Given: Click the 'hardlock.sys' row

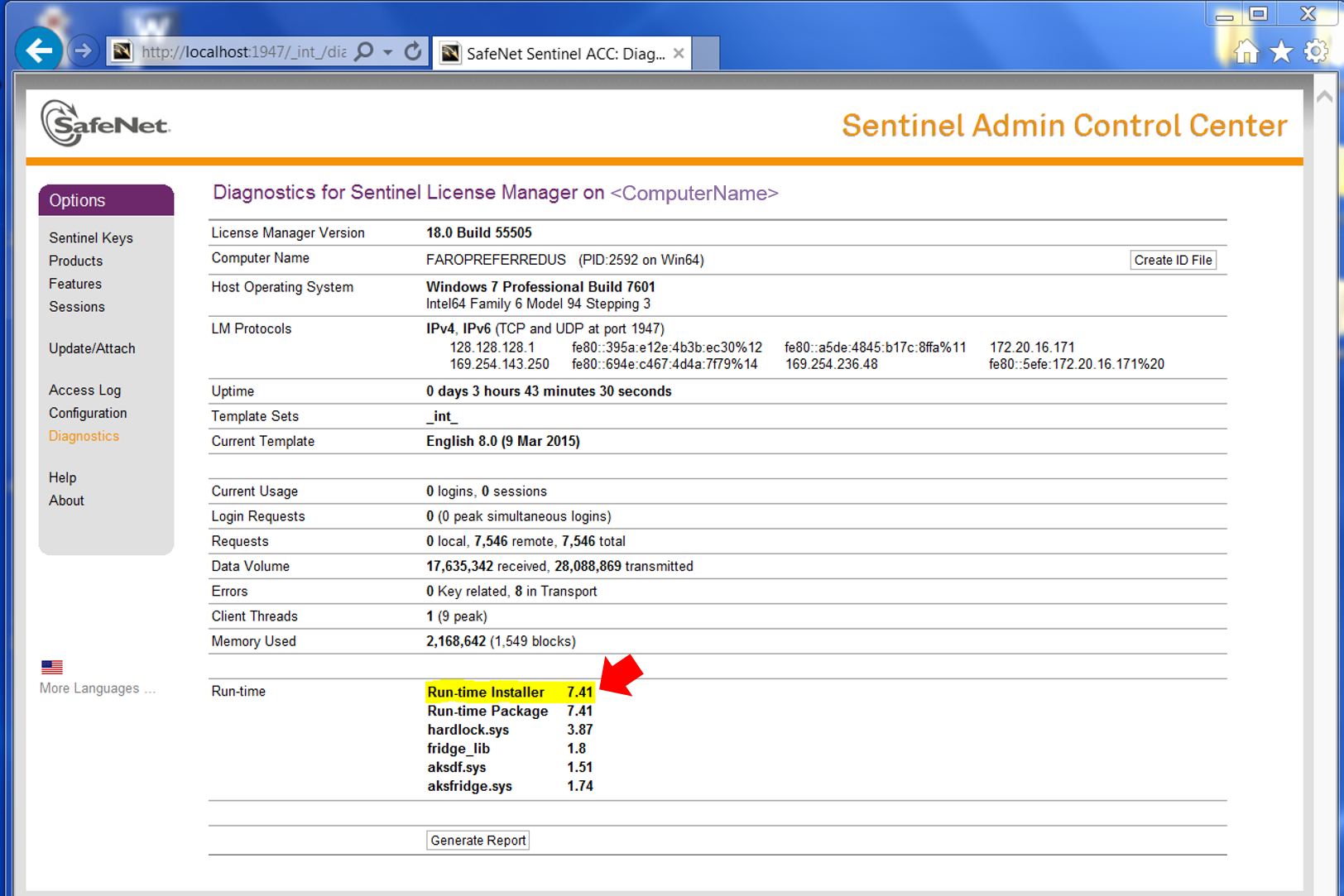Looking at the screenshot, I should pyautogui.click(x=510, y=731).
